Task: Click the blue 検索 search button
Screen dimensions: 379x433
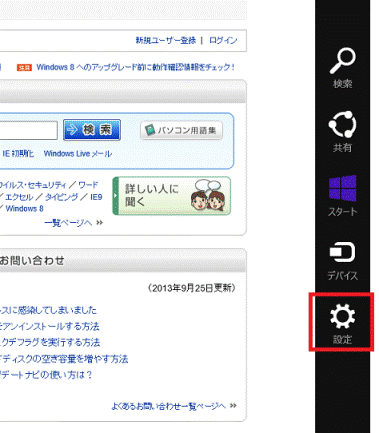Action: pos(92,130)
